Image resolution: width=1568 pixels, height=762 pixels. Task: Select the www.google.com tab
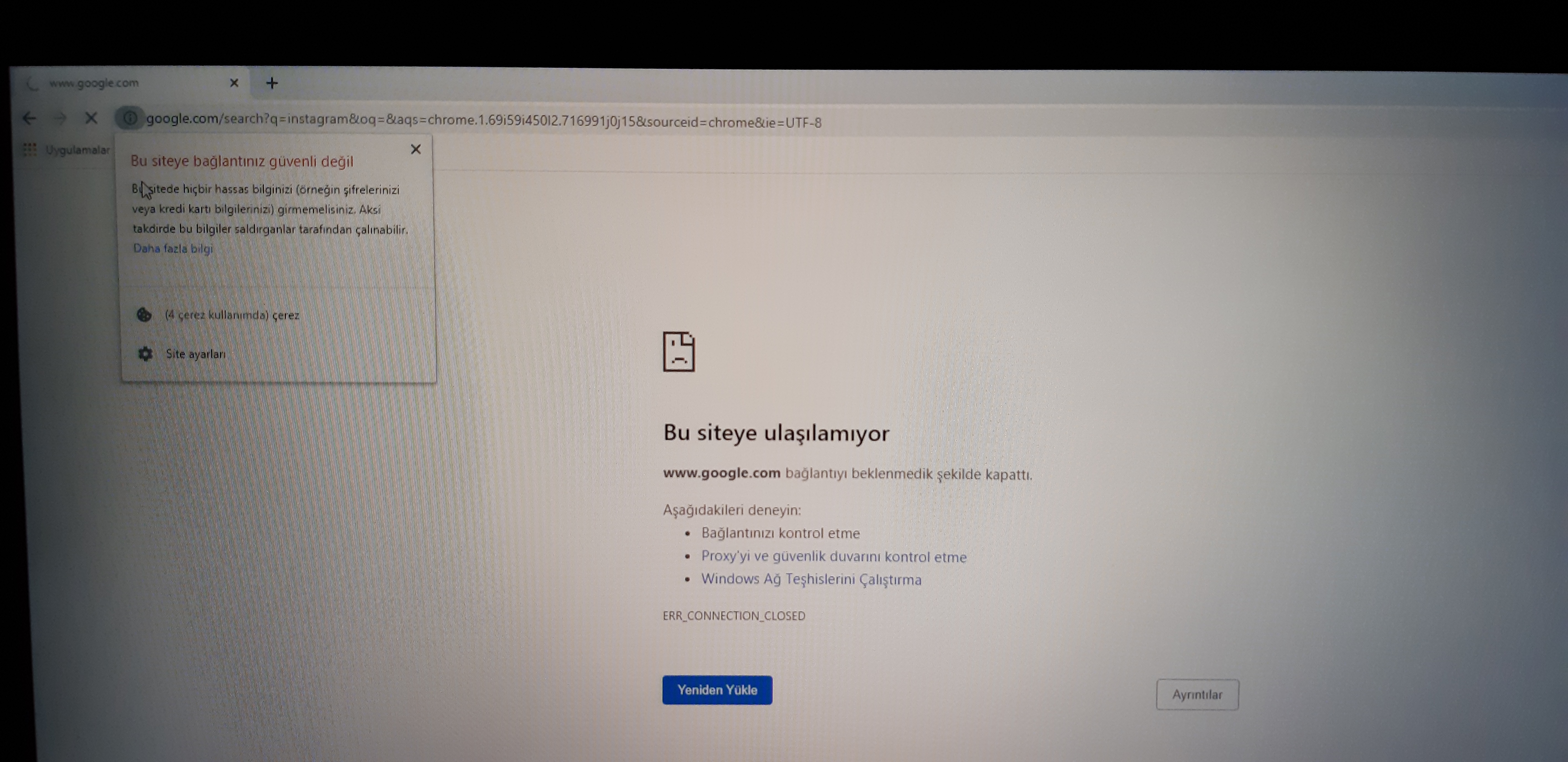[x=94, y=83]
